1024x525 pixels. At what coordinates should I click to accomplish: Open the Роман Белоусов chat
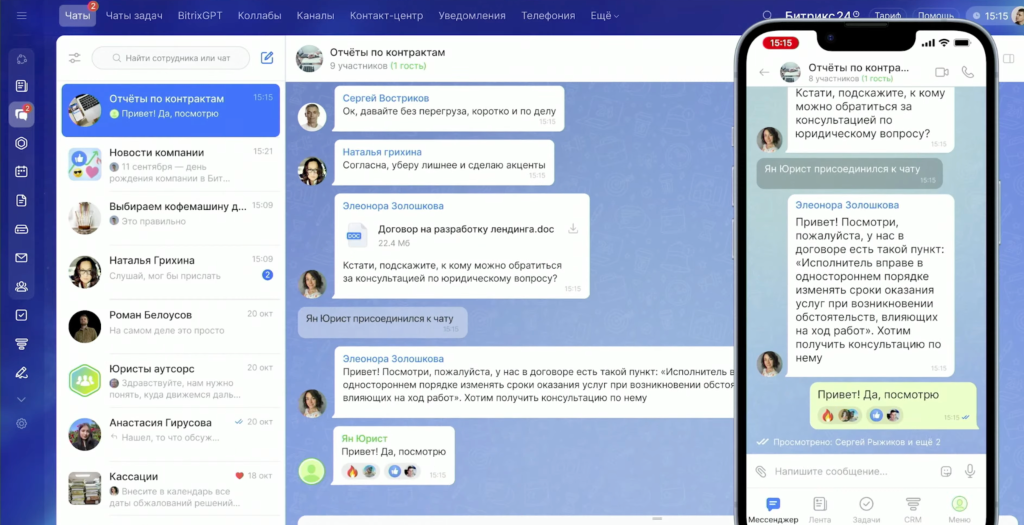pyautogui.click(x=170, y=326)
